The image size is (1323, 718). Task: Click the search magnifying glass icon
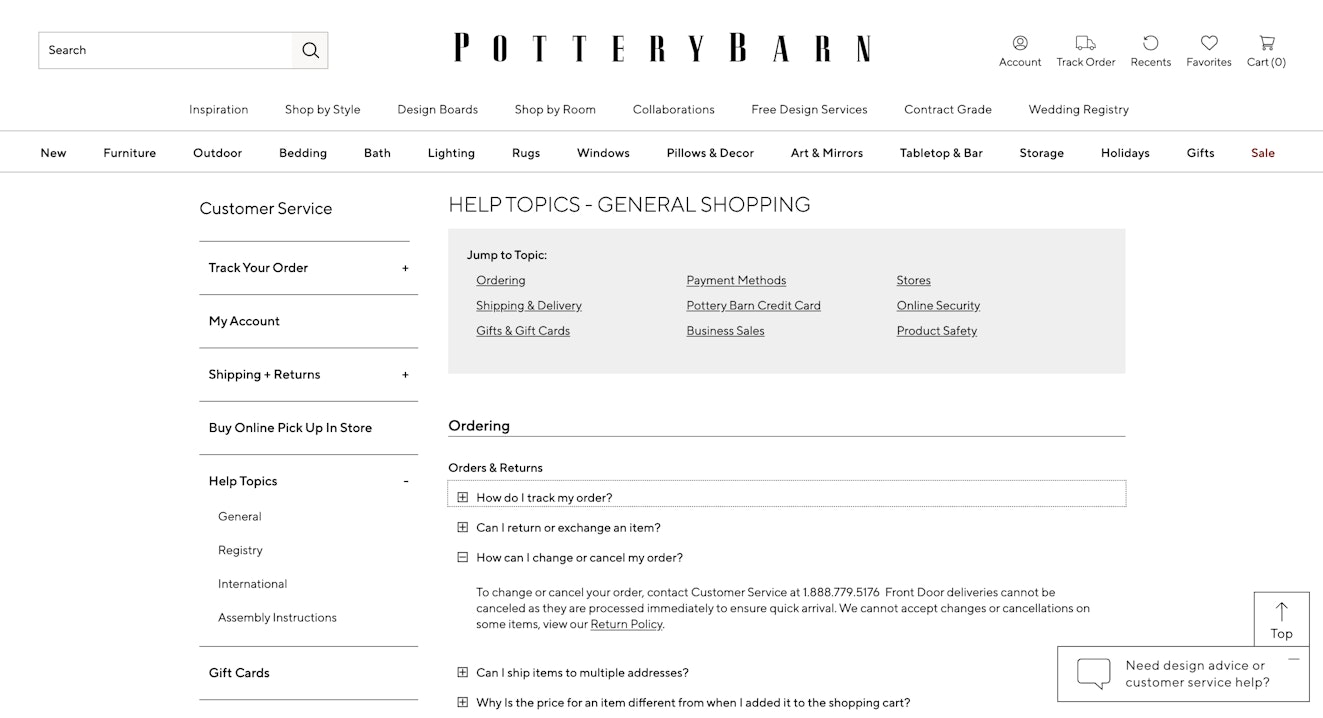(x=310, y=50)
